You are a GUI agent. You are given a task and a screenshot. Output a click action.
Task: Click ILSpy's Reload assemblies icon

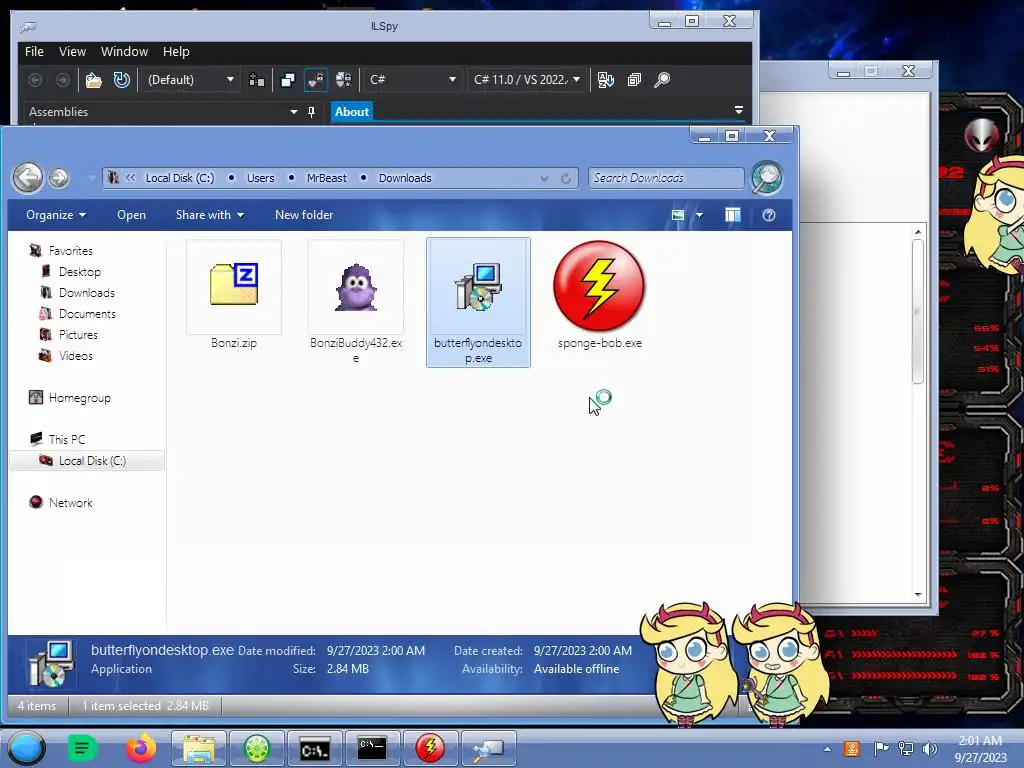click(x=121, y=80)
